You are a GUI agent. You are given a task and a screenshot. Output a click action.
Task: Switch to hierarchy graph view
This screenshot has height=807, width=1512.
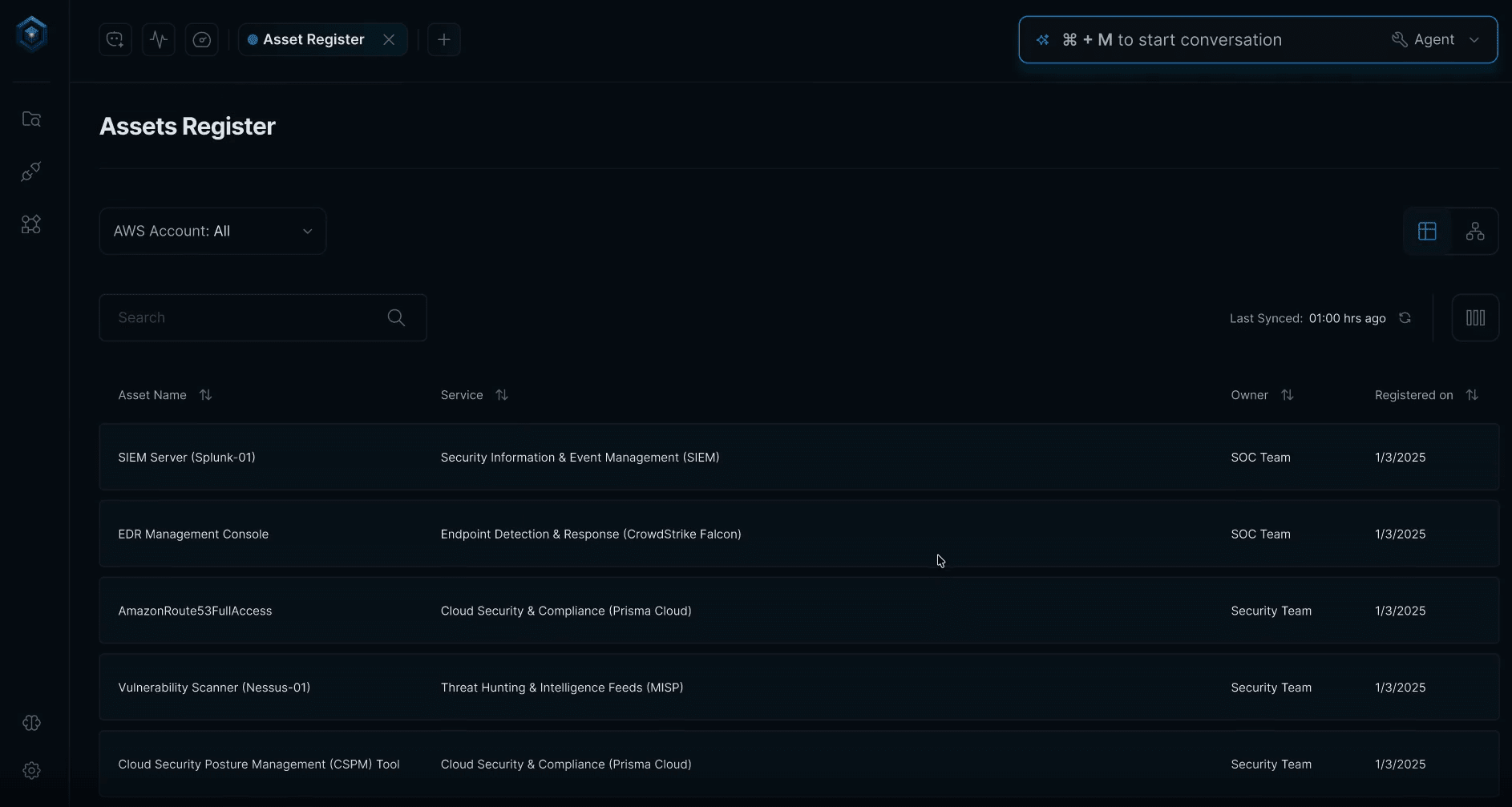(1474, 232)
